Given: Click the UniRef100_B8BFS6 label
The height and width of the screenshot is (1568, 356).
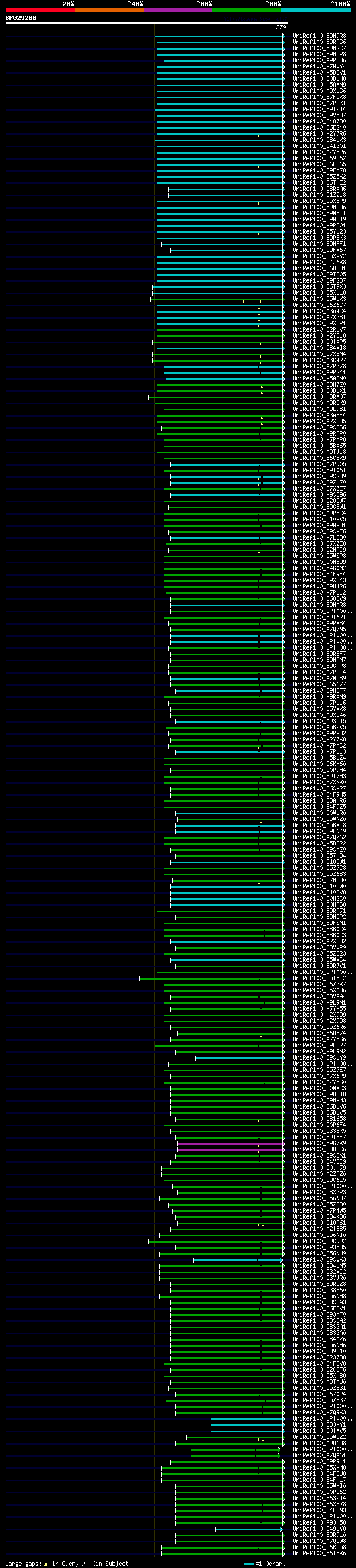Looking at the screenshot, I should 319,1150.
